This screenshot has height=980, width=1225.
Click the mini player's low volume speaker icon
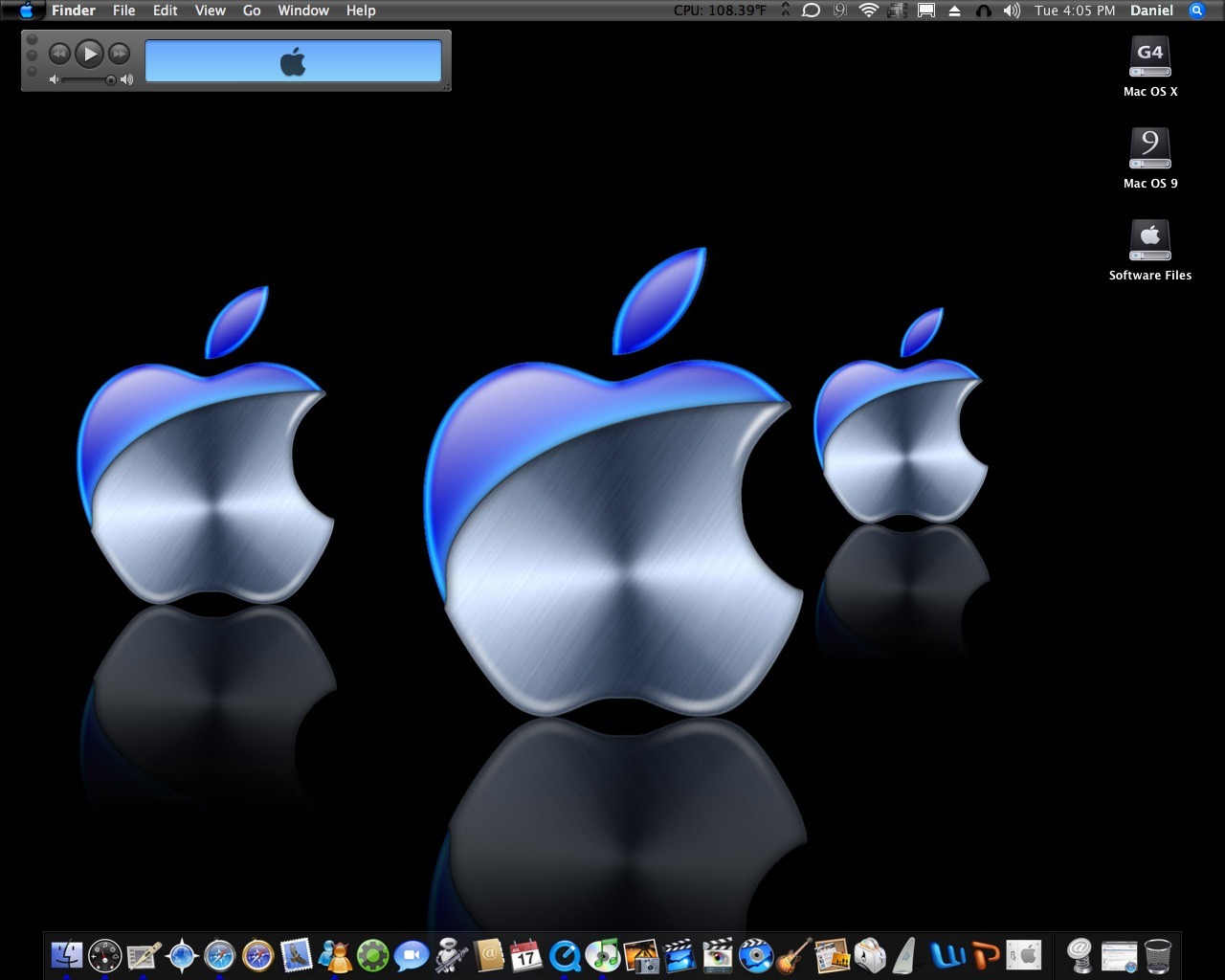55,80
